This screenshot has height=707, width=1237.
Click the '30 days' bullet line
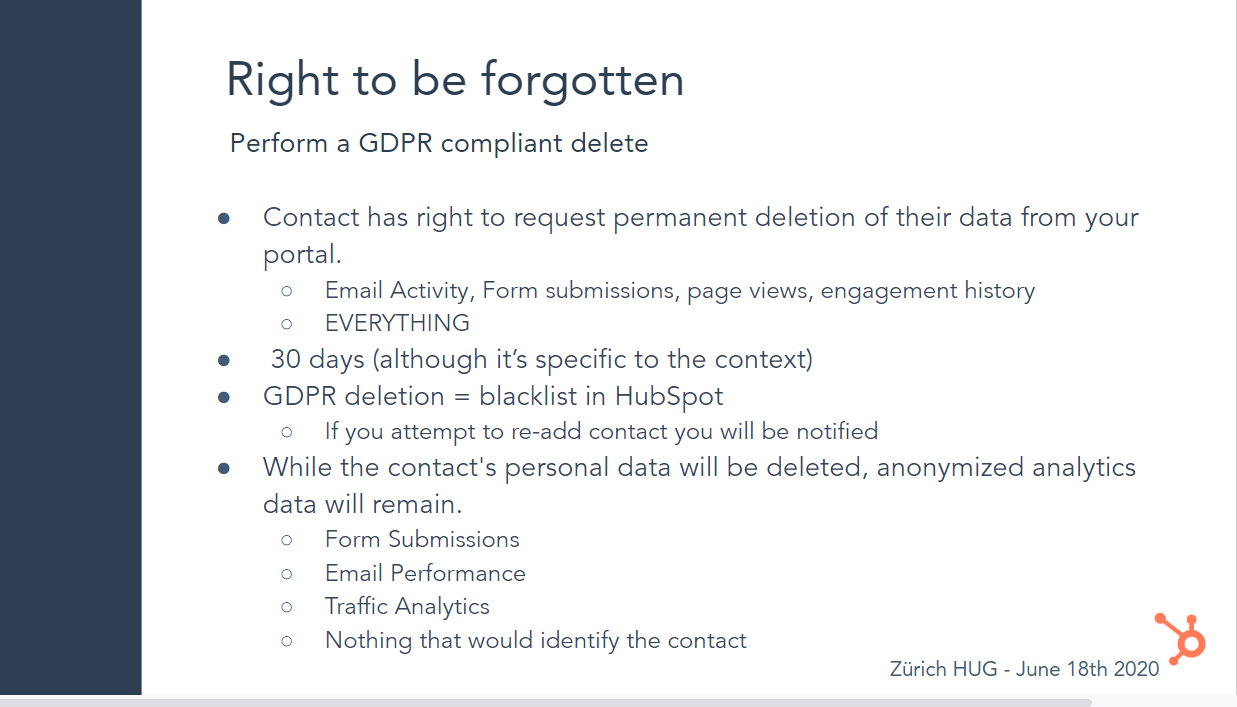coord(541,359)
